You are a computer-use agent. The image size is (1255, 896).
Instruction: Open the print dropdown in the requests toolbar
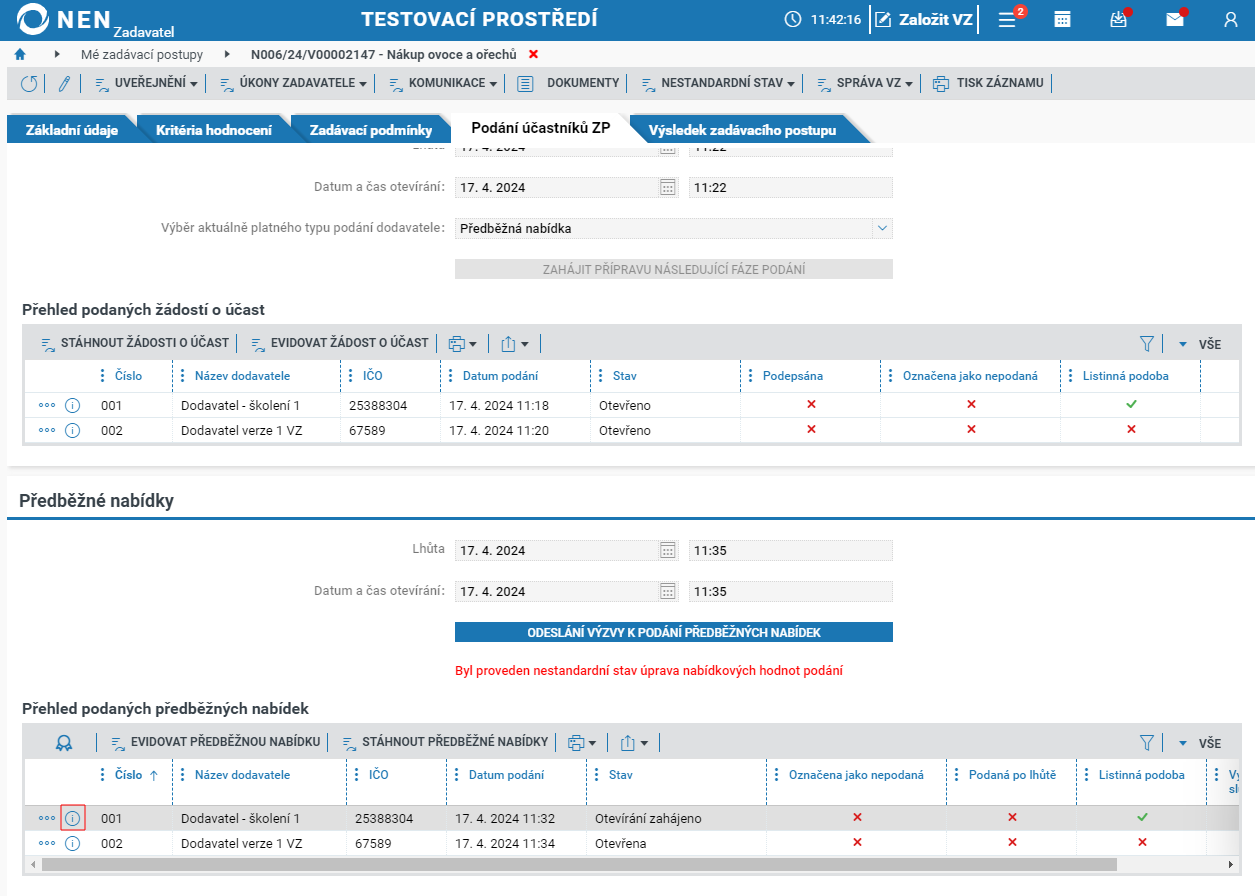[x=462, y=343]
